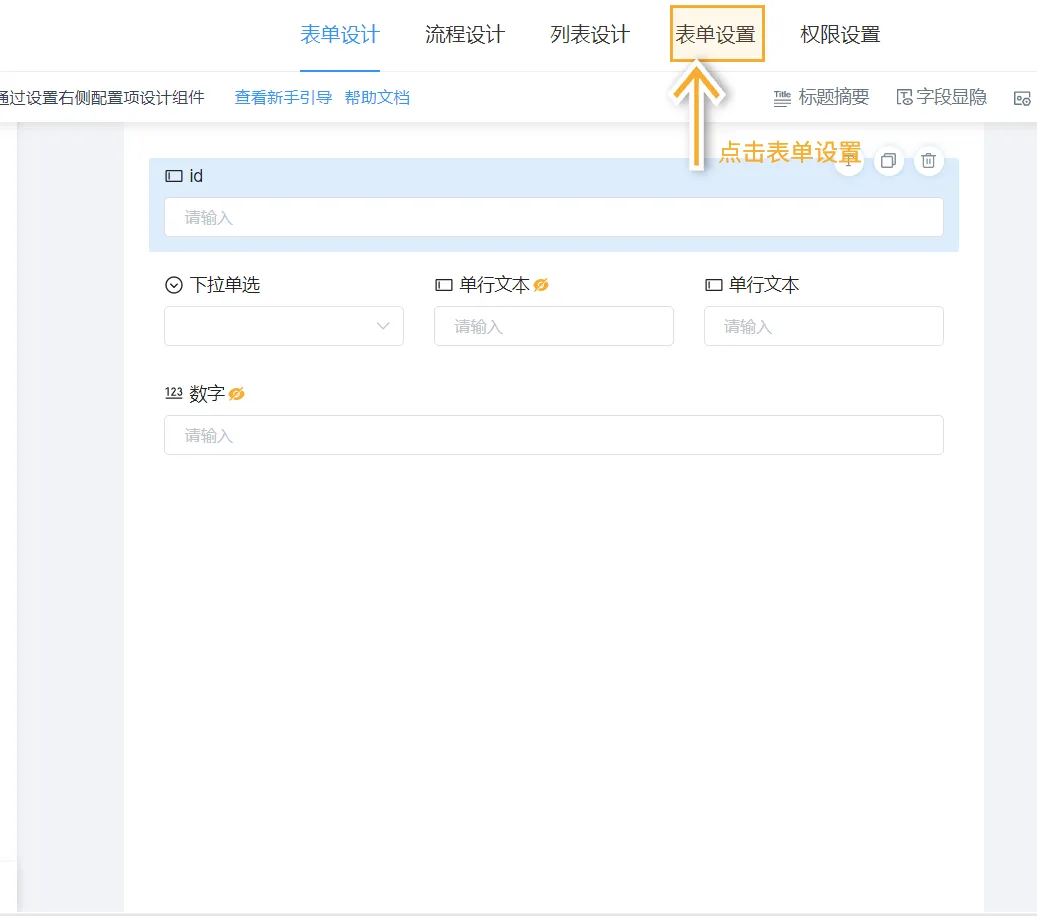Viewport: 1037px width, 916px height.
Task: Open the 查看新手引导 link
Action: tap(283, 97)
